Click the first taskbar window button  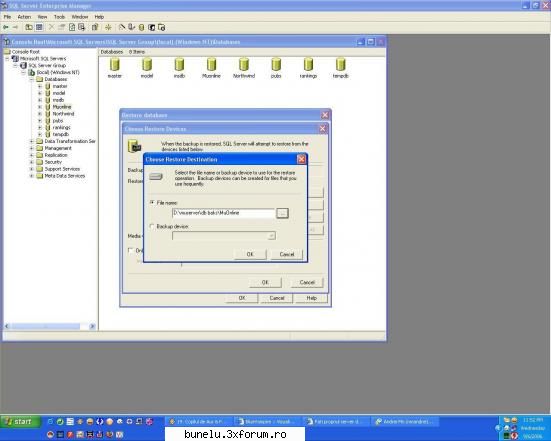coord(199,421)
